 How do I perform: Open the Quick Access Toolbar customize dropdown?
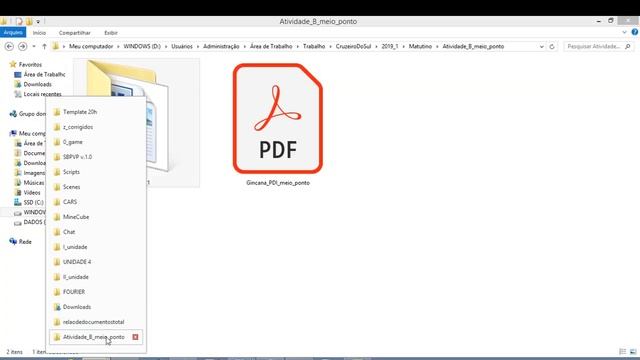click(x=38, y=21)
